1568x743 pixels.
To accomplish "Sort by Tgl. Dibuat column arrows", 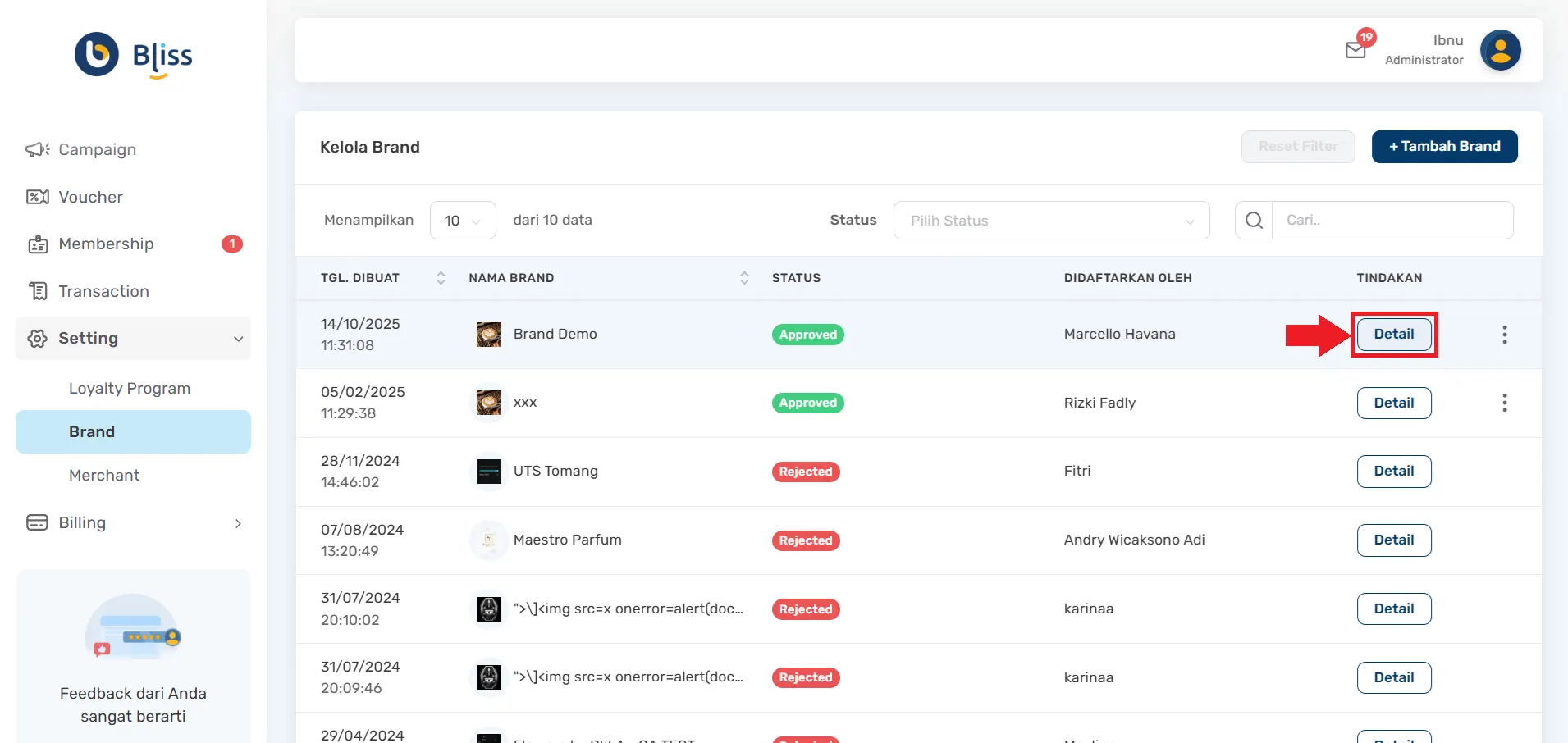I will click(441, 278).
